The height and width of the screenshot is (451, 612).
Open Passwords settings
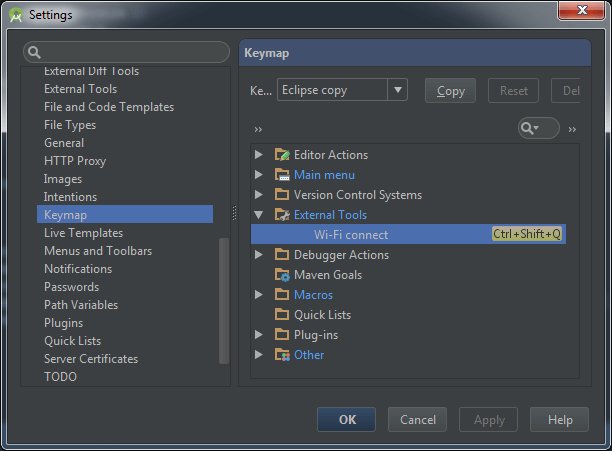point(71,287)
